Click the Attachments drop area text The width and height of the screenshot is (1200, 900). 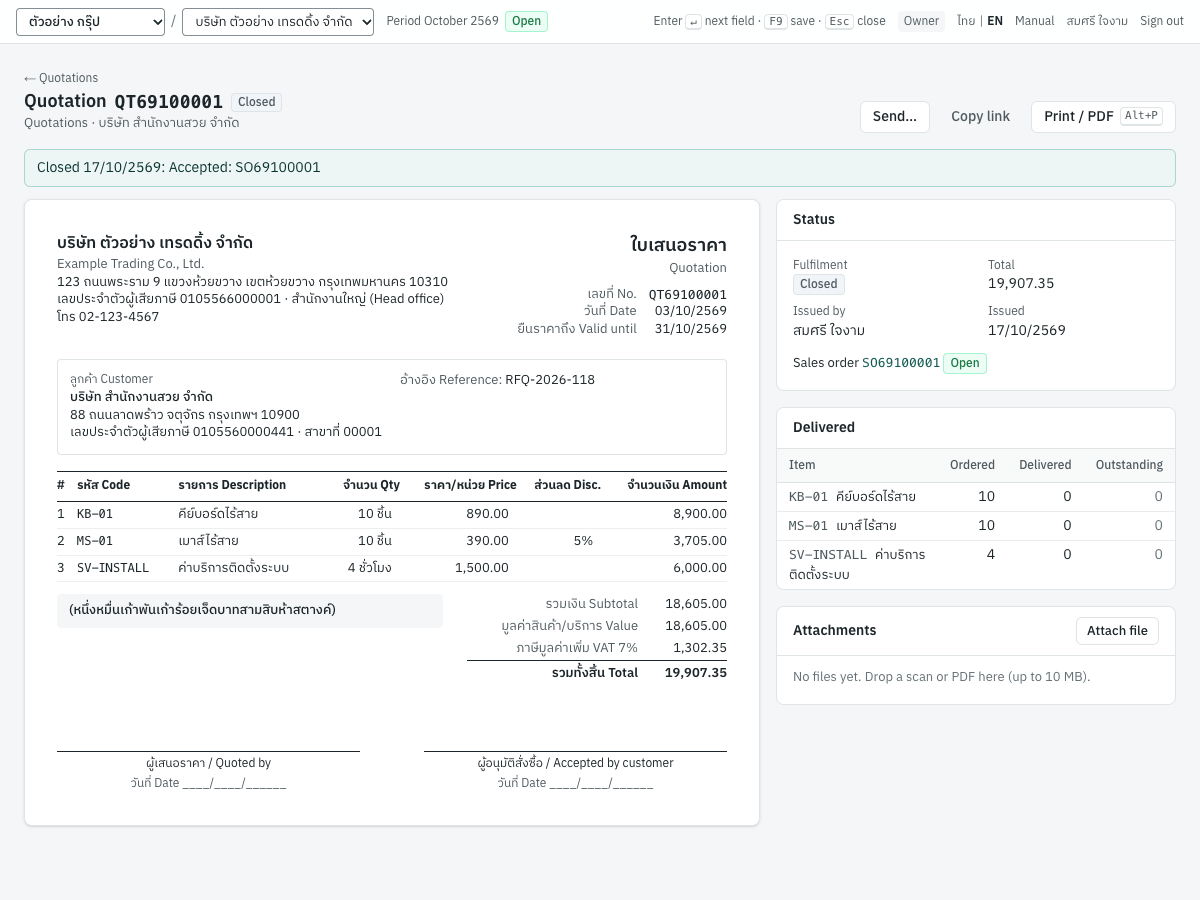click(941, 677)
